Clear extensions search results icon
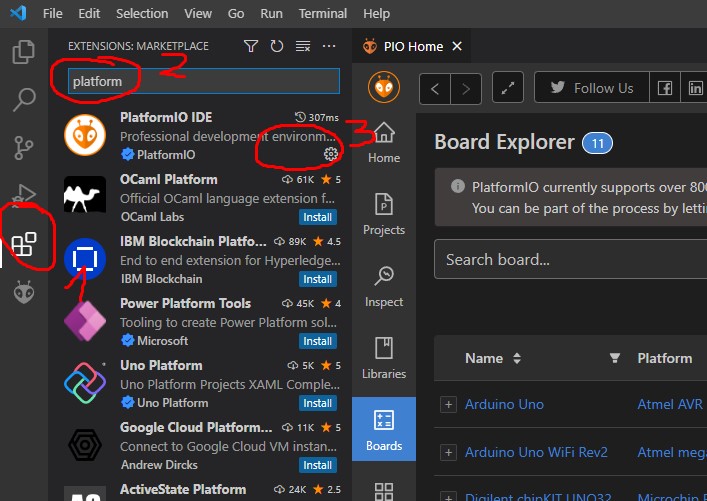 coord(303,46)
